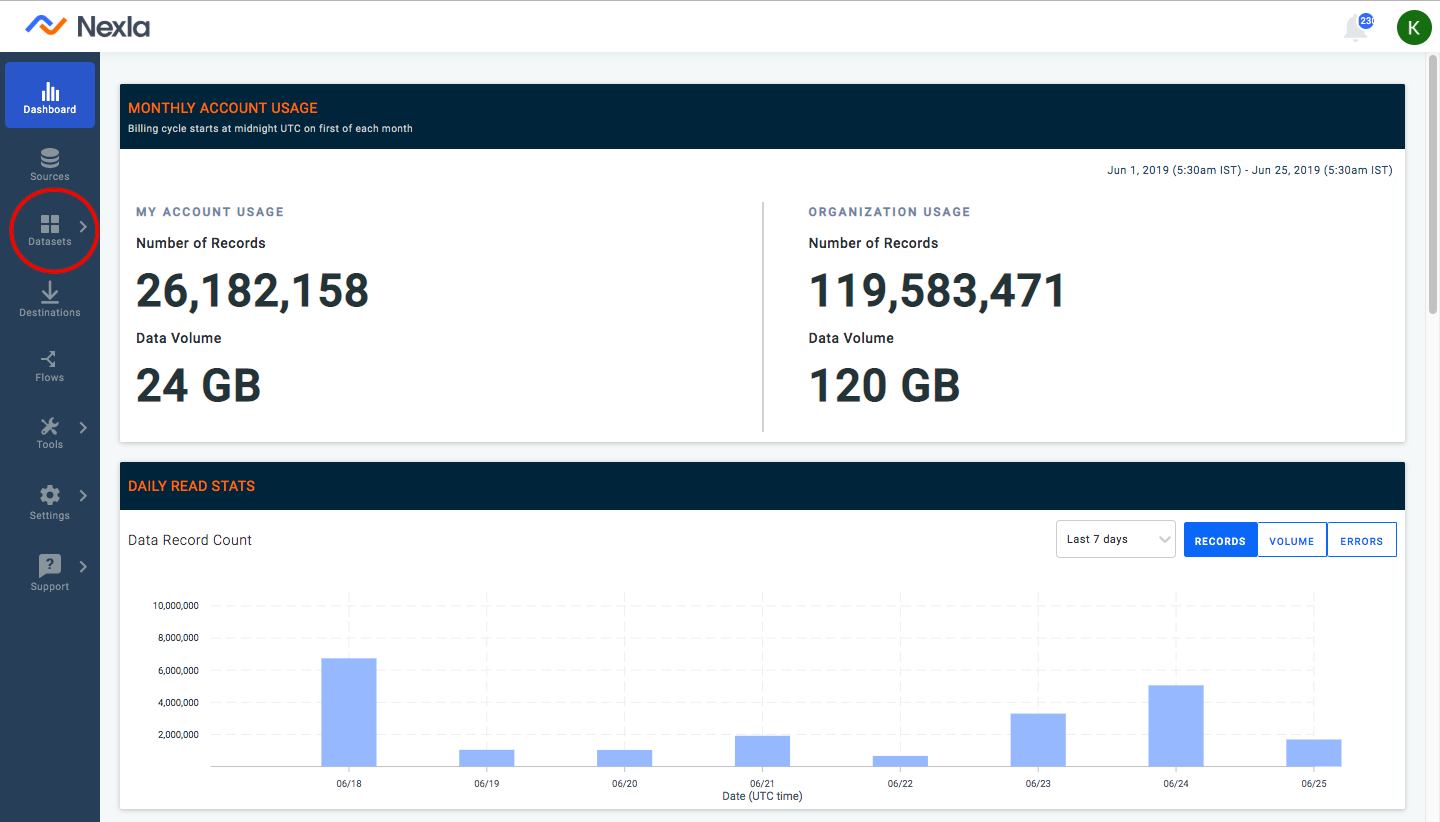Click the Nexla logo
Viewport: 1440px width, 822px height.
tap(88, 26)
